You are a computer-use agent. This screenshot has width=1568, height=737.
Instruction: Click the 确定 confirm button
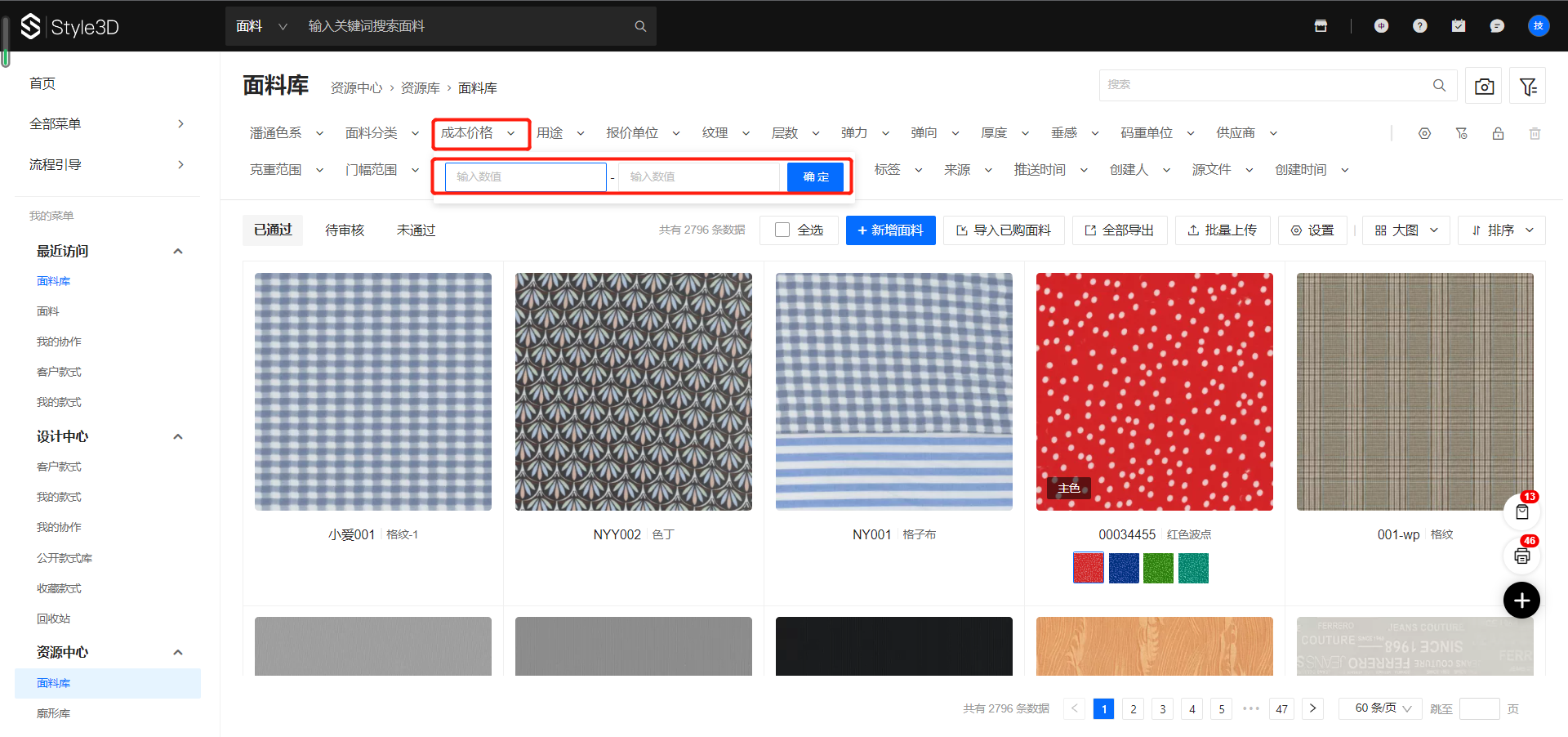click(815, 176)
